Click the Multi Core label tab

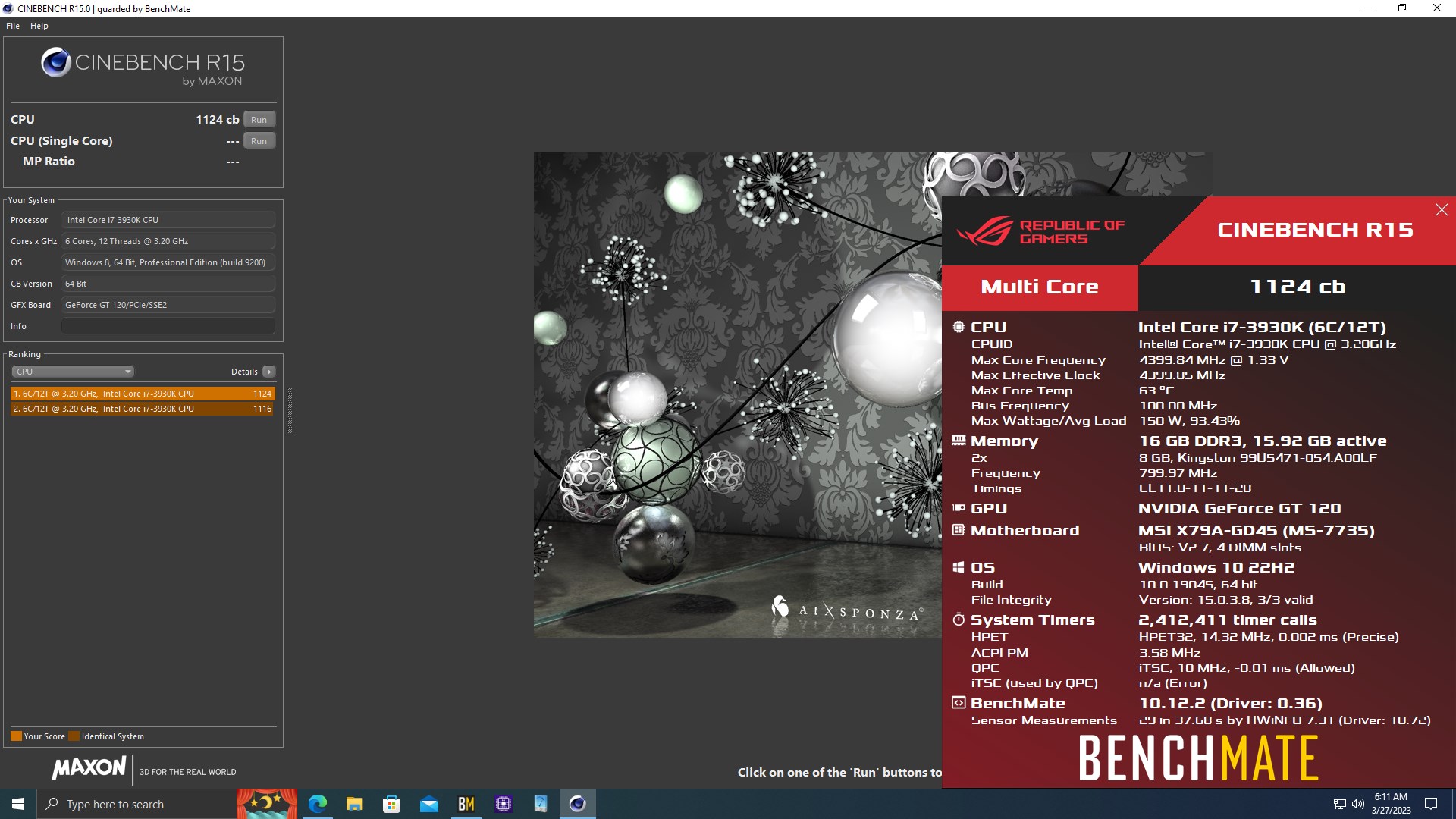point(1040,287)
